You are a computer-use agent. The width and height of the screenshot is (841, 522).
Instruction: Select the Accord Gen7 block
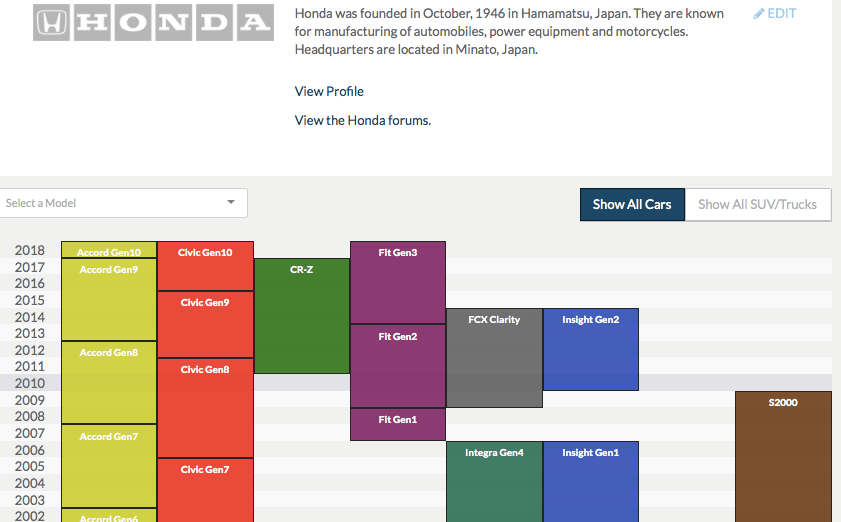(x=109, y=466)
